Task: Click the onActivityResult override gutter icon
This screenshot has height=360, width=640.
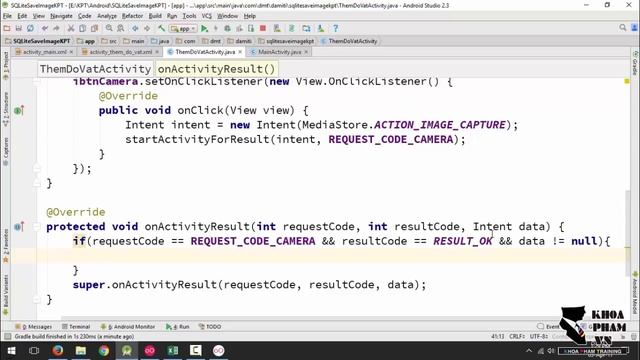Action: (19, 227)
